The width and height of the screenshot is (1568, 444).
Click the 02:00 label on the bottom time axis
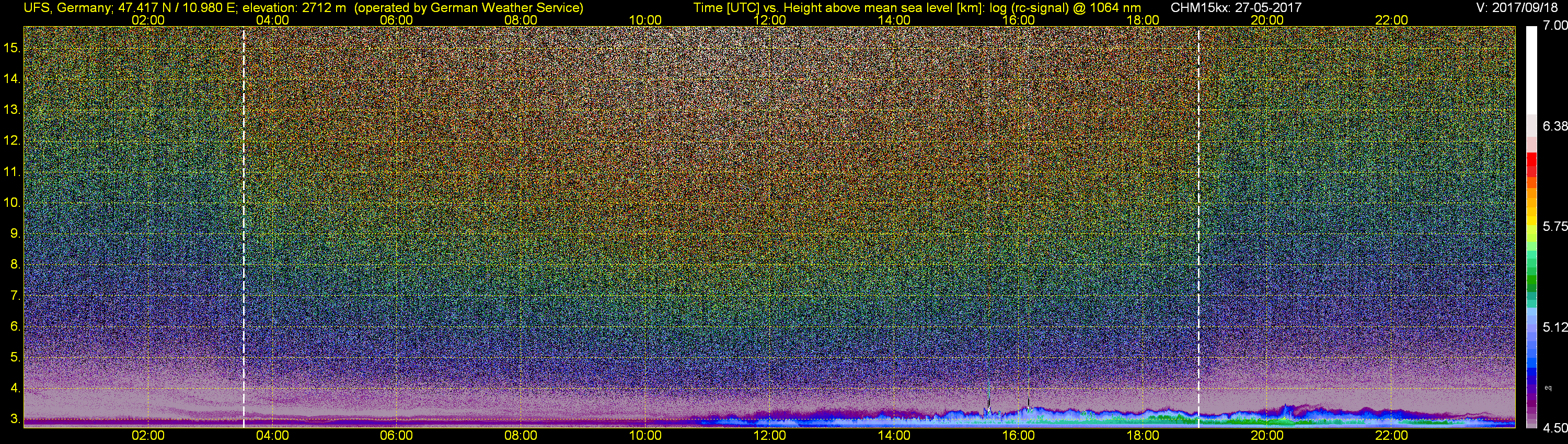click(148, 436)
